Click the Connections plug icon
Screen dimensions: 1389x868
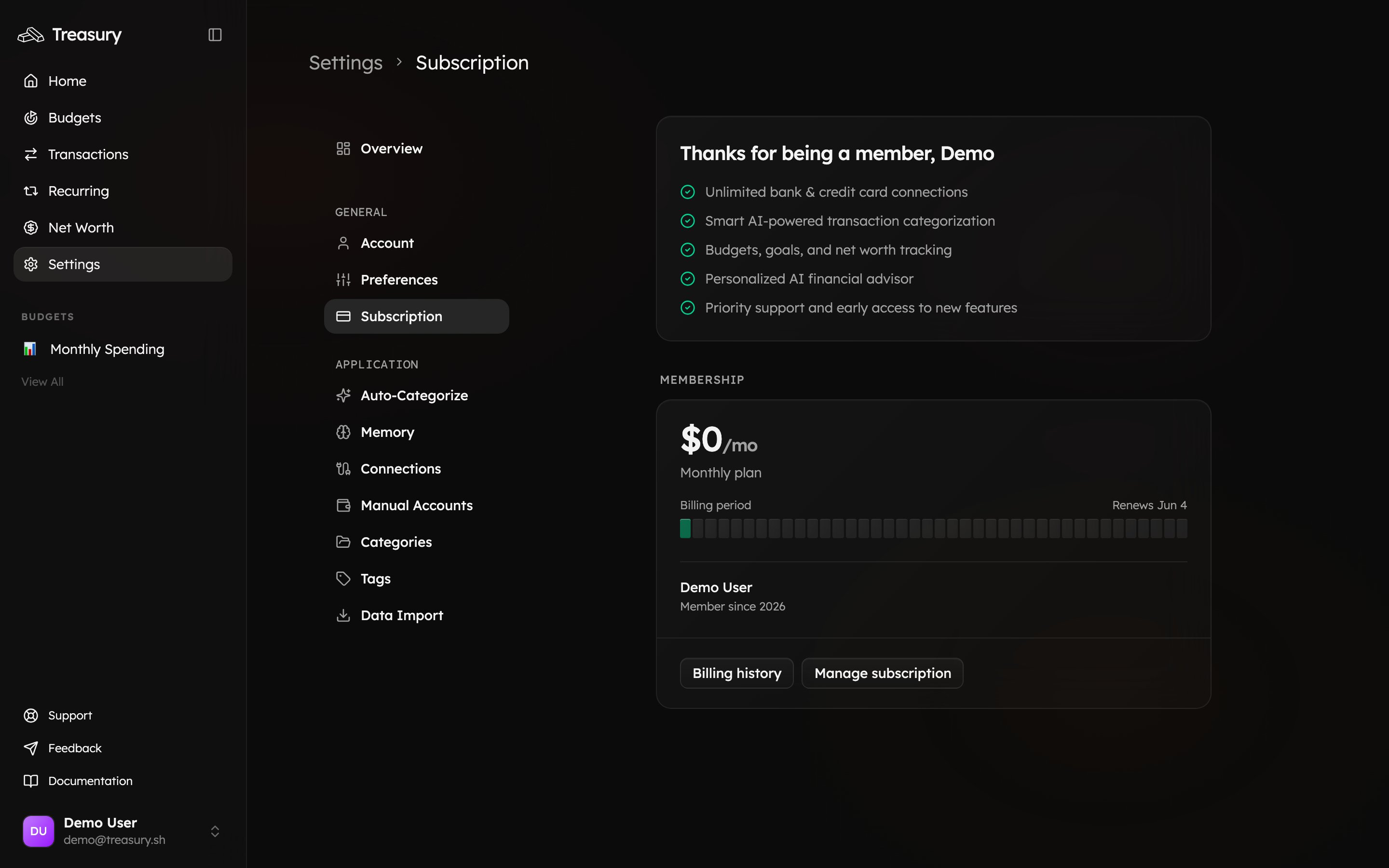pos(343,469)
